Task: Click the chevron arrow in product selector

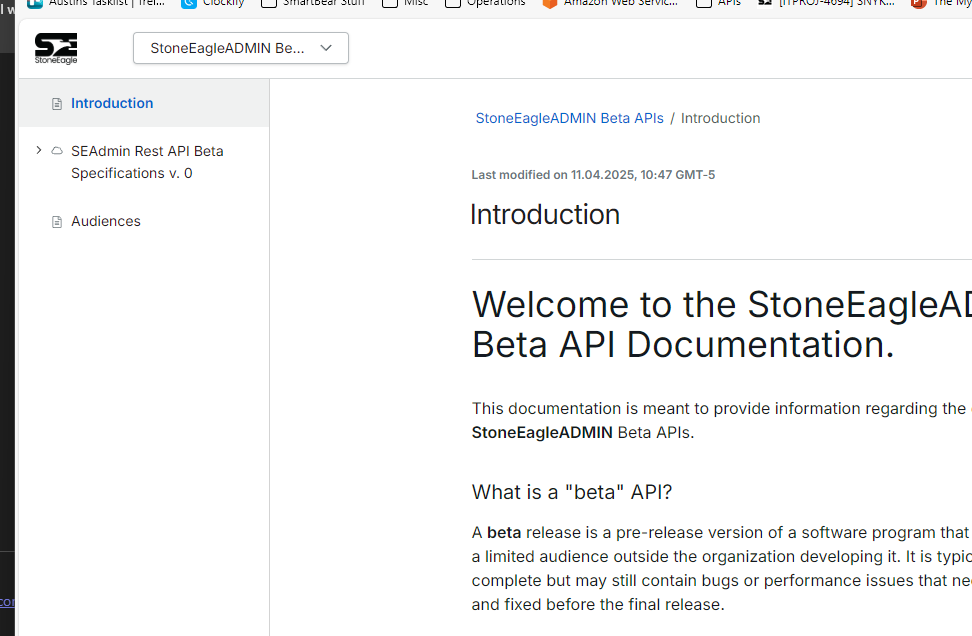Action: click(326, 48)
